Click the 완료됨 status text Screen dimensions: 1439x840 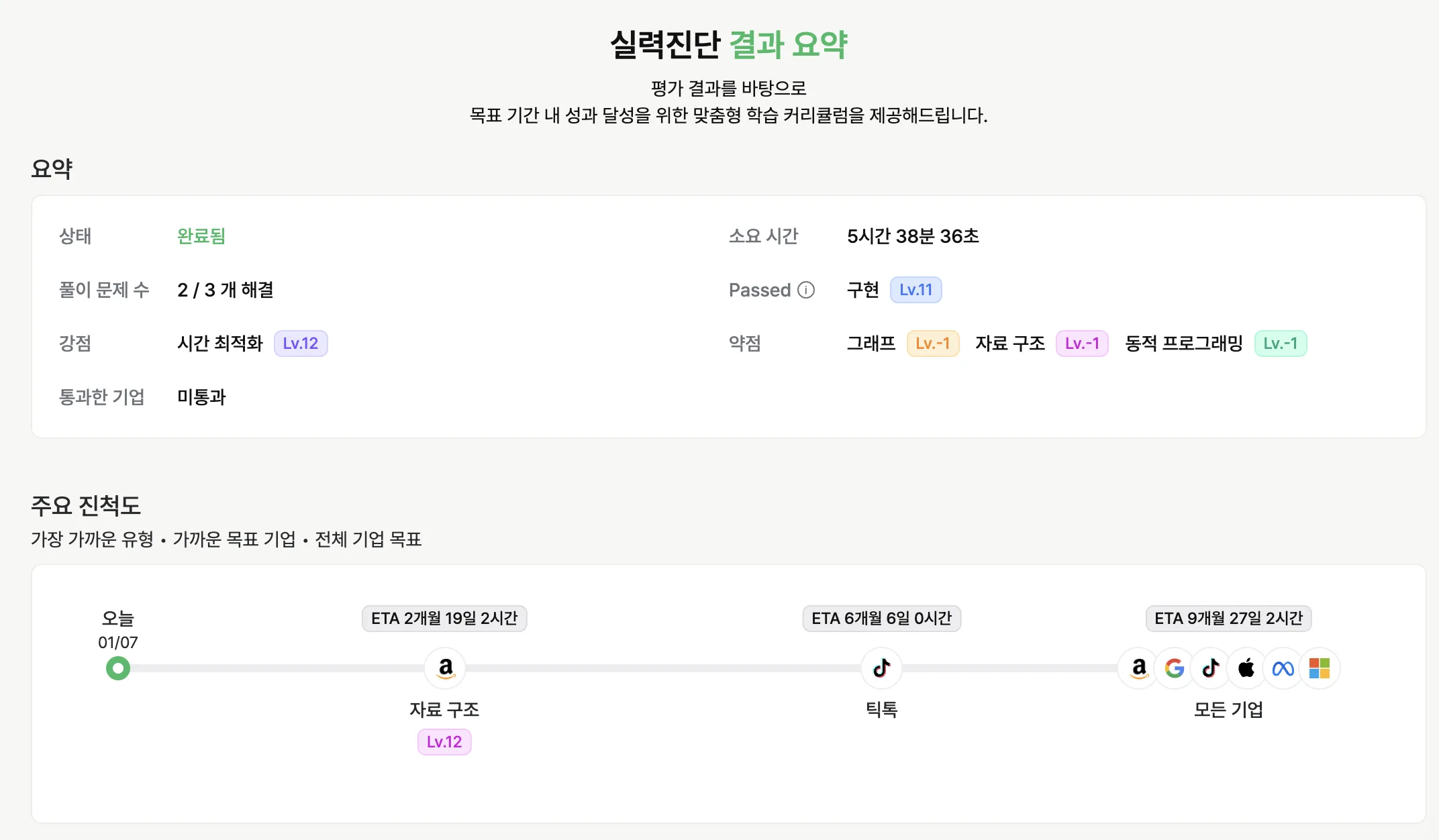tap(201, 236)
